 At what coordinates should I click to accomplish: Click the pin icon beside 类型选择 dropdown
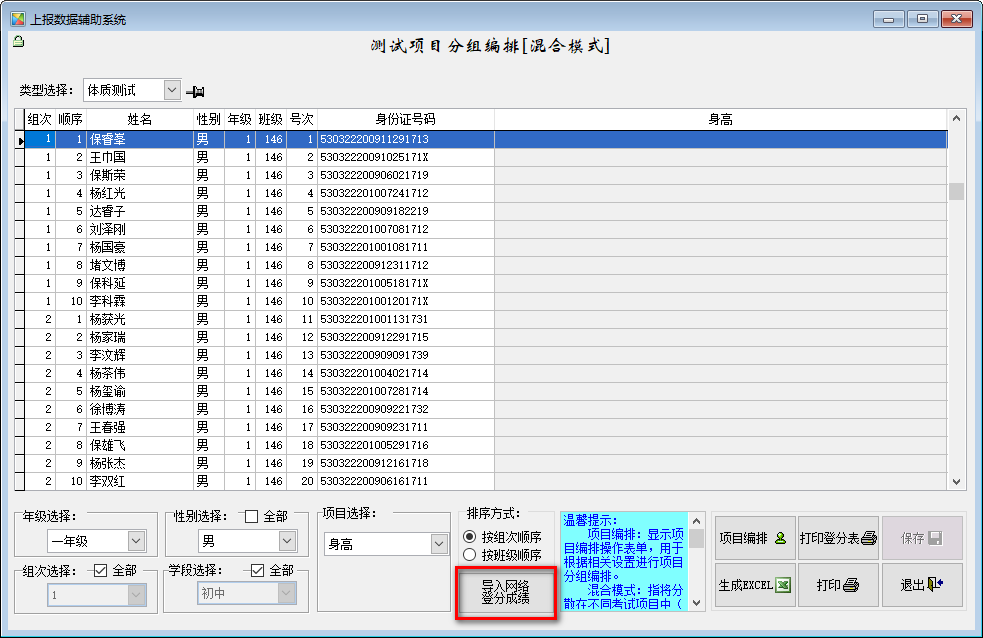pos(195,92)
